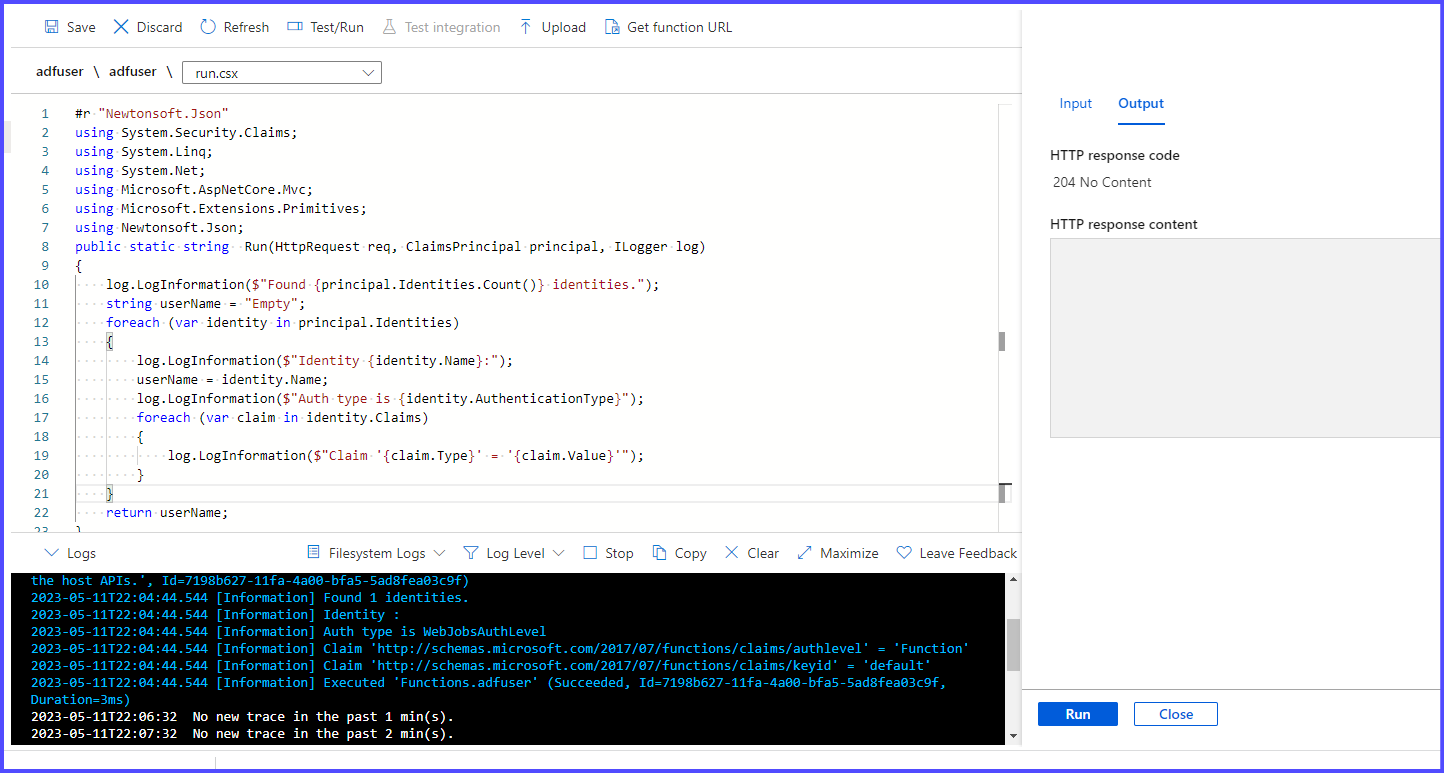
Task: Expand the Log Level dropdown arrow
Action: [x=558, y=553]
